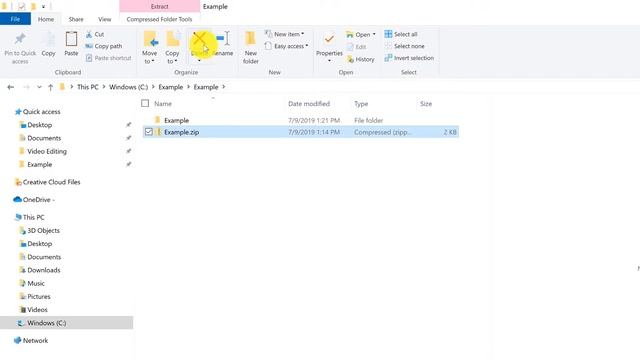
Task: Click Paste shortcut in Clipboard group
Action: [109, 58]
